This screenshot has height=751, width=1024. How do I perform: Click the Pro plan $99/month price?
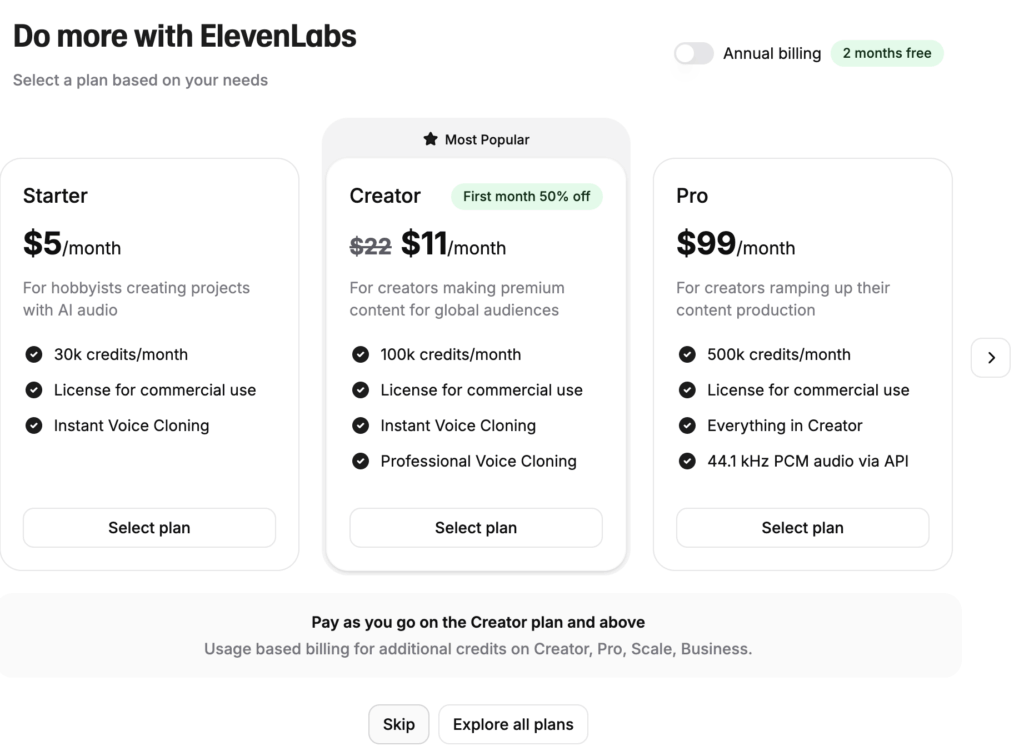pos(735,244)
